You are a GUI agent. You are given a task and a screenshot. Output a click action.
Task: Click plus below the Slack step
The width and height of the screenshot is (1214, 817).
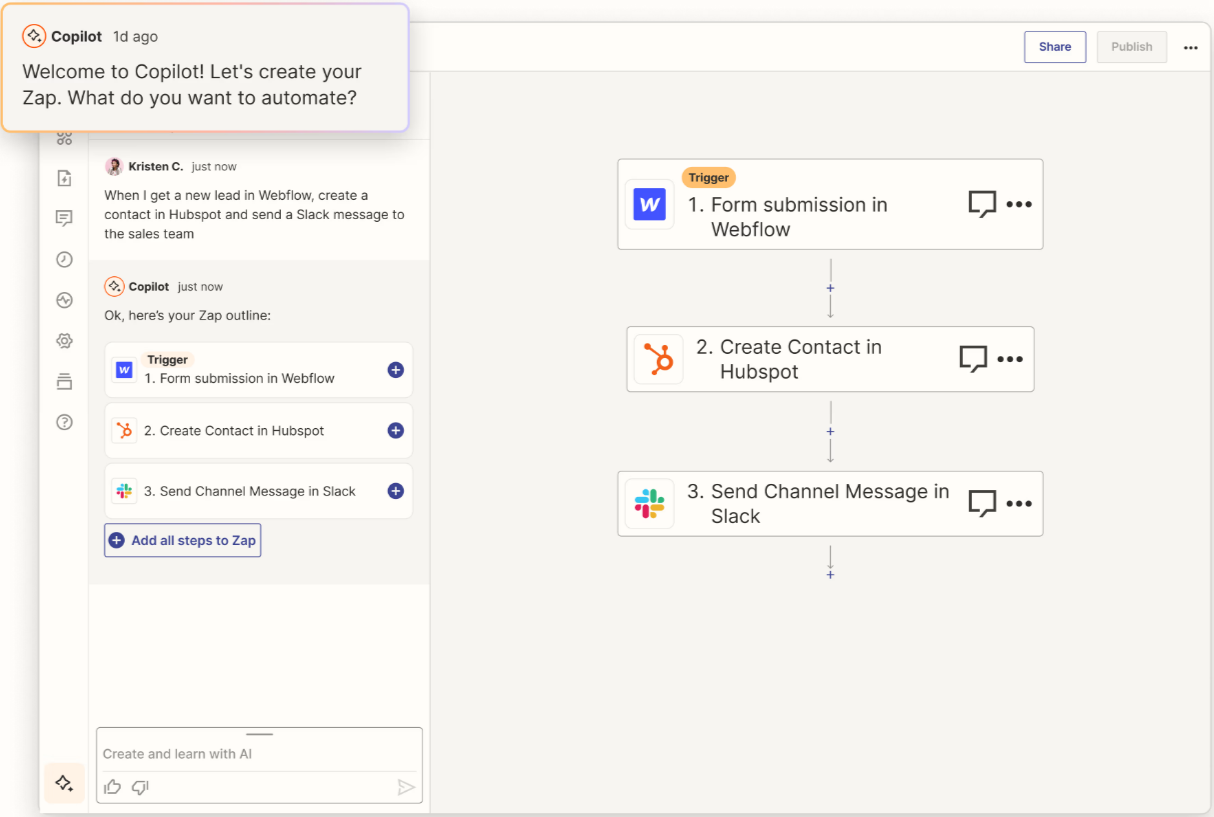point(830,575)
